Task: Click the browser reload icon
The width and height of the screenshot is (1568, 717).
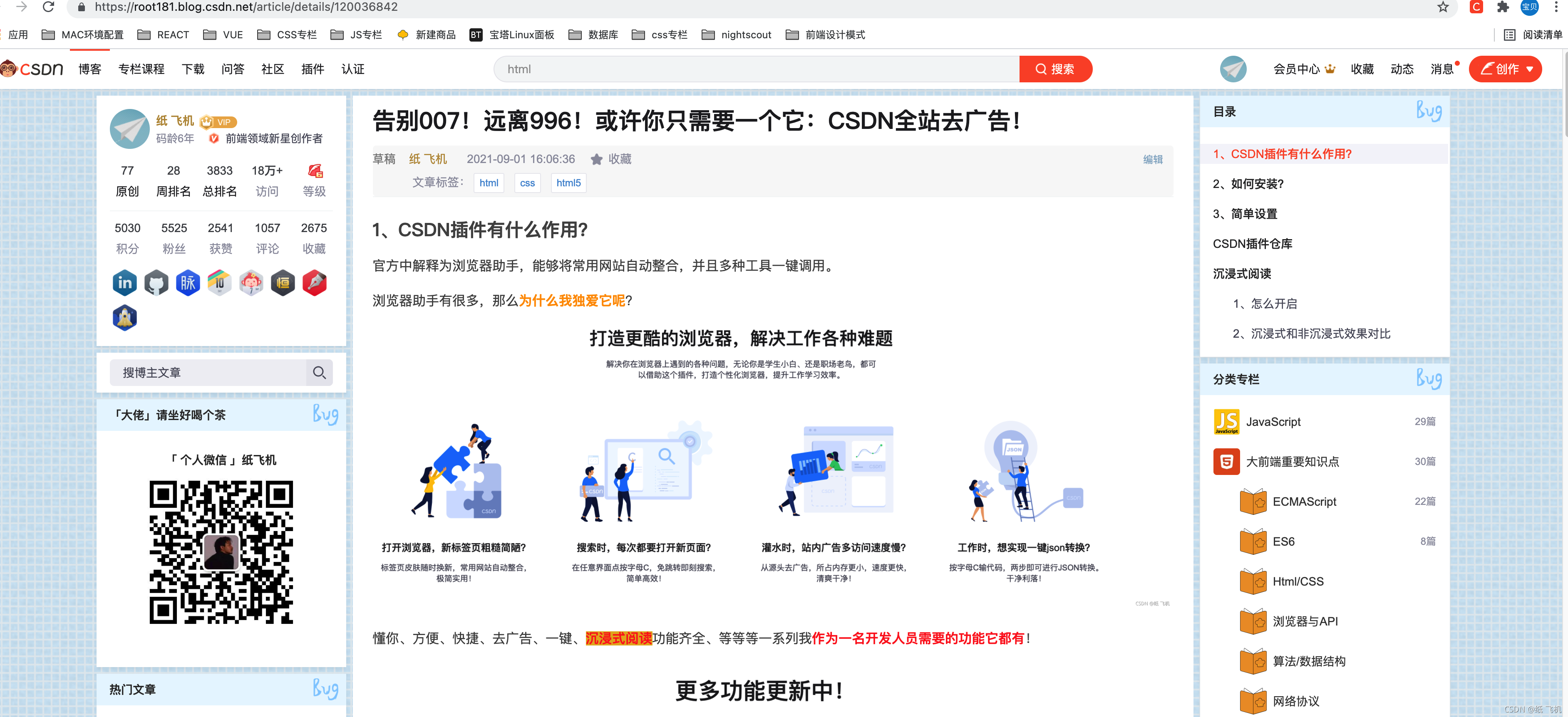Action: (49, 7)
